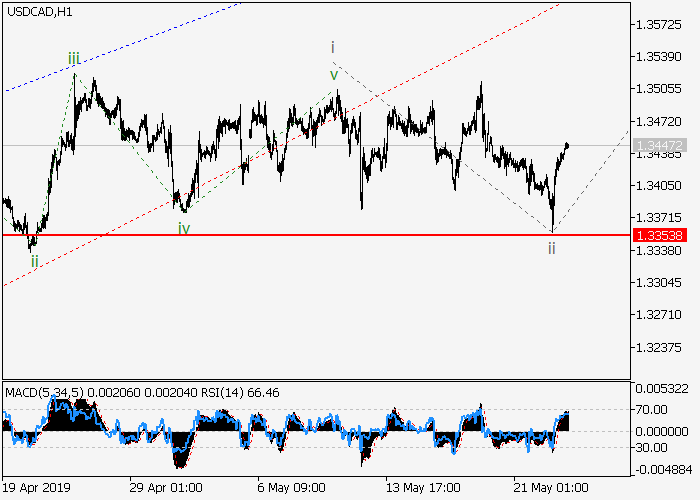
Task: Select the 6 May 09:00 time label
Action: (x=291, y=491)
